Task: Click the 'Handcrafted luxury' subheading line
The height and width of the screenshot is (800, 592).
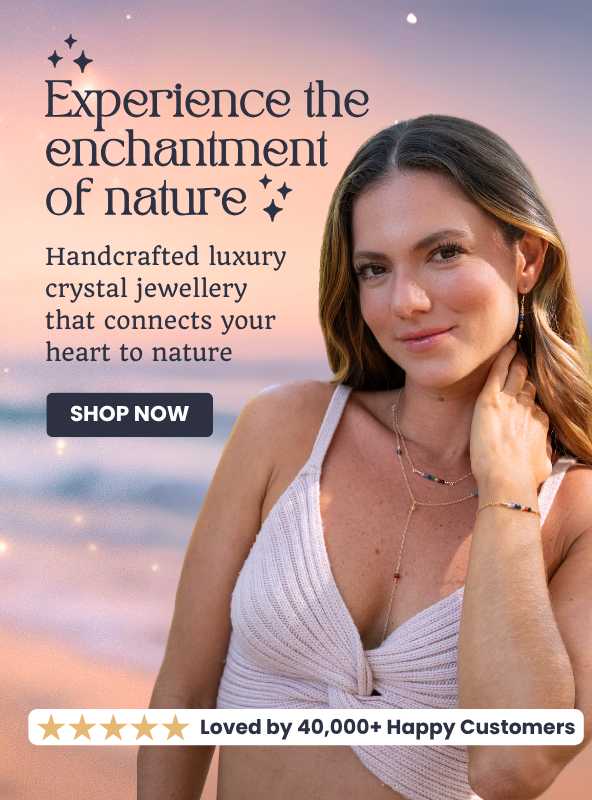Action: (x=166, y=257)
